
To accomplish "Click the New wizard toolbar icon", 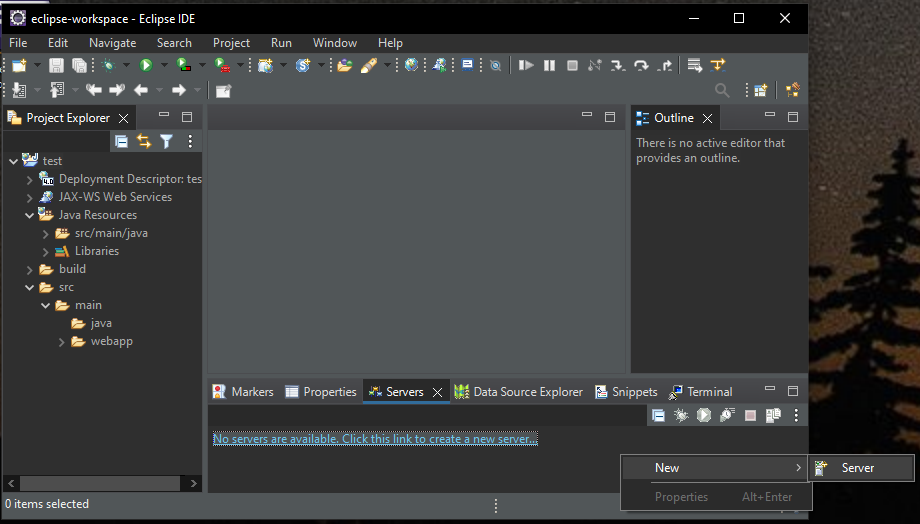I will point(19,65).
